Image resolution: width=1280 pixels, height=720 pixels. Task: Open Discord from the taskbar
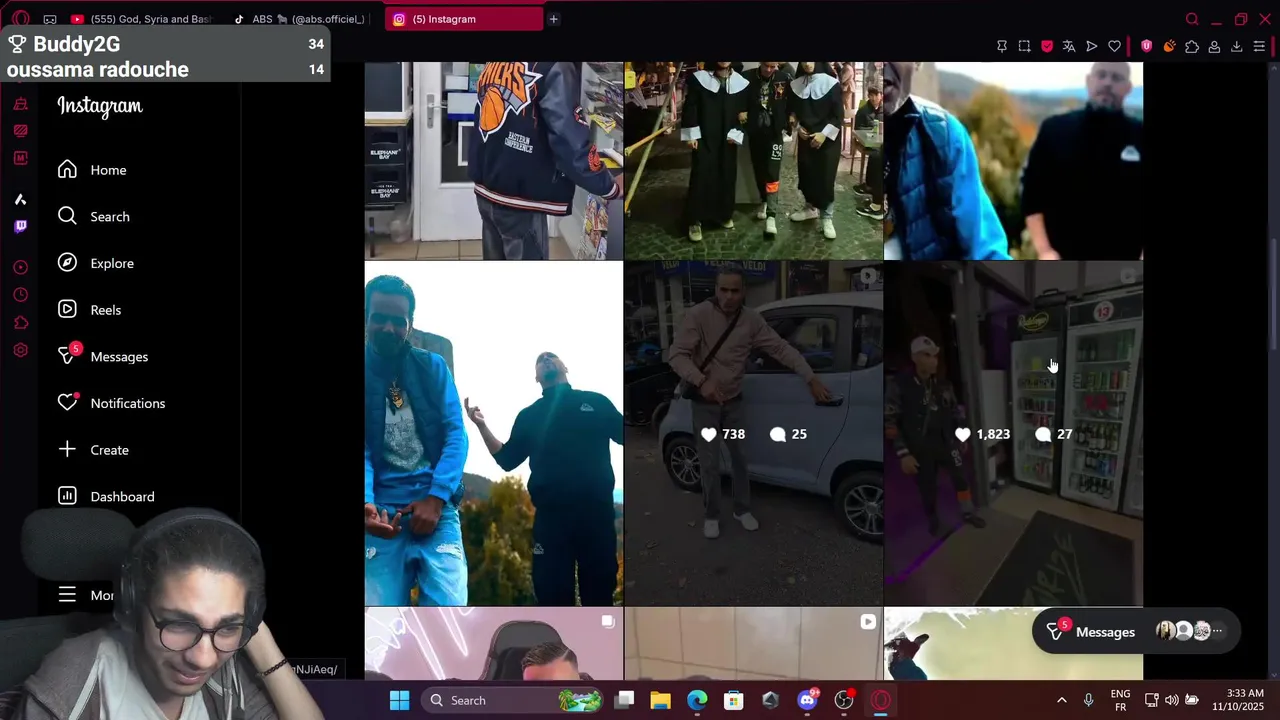[x=807, y=700]
